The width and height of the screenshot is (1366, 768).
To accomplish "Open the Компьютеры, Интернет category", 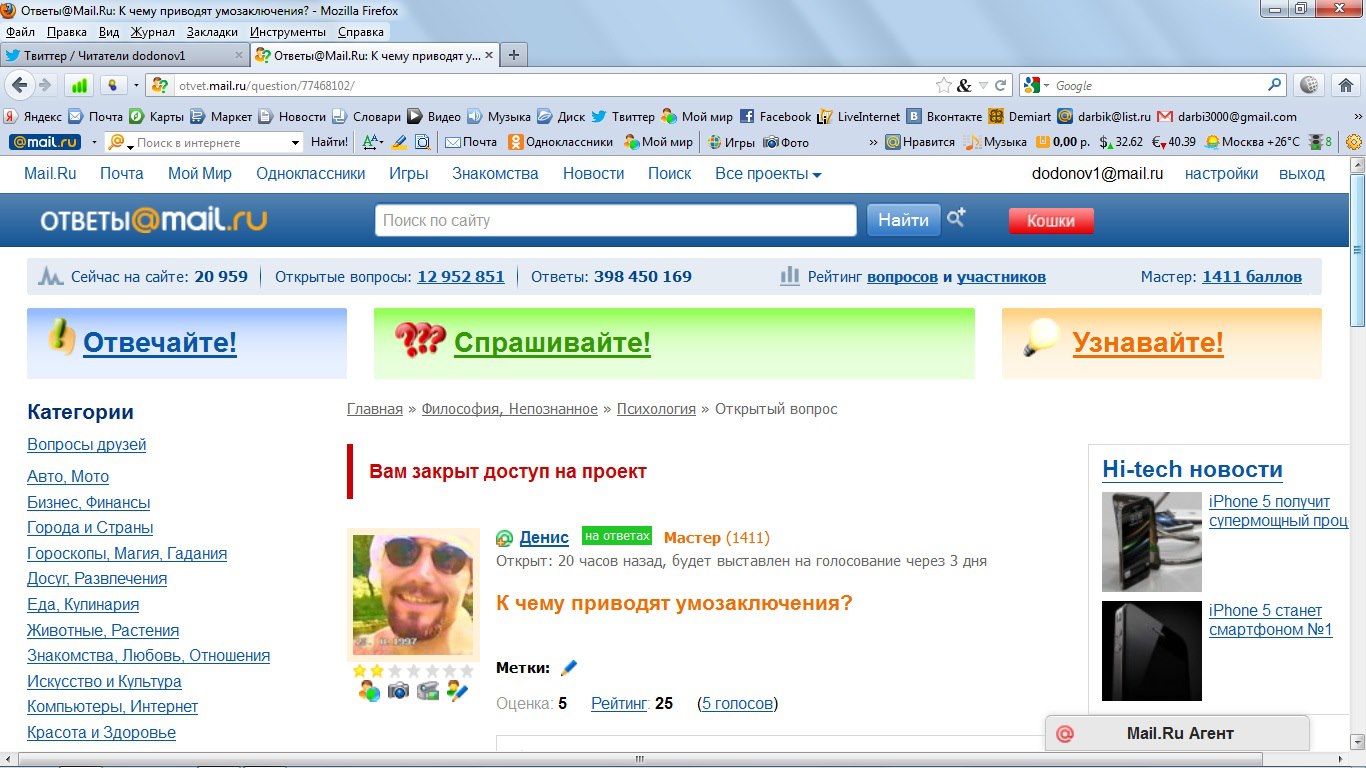I will coord(112,707).
